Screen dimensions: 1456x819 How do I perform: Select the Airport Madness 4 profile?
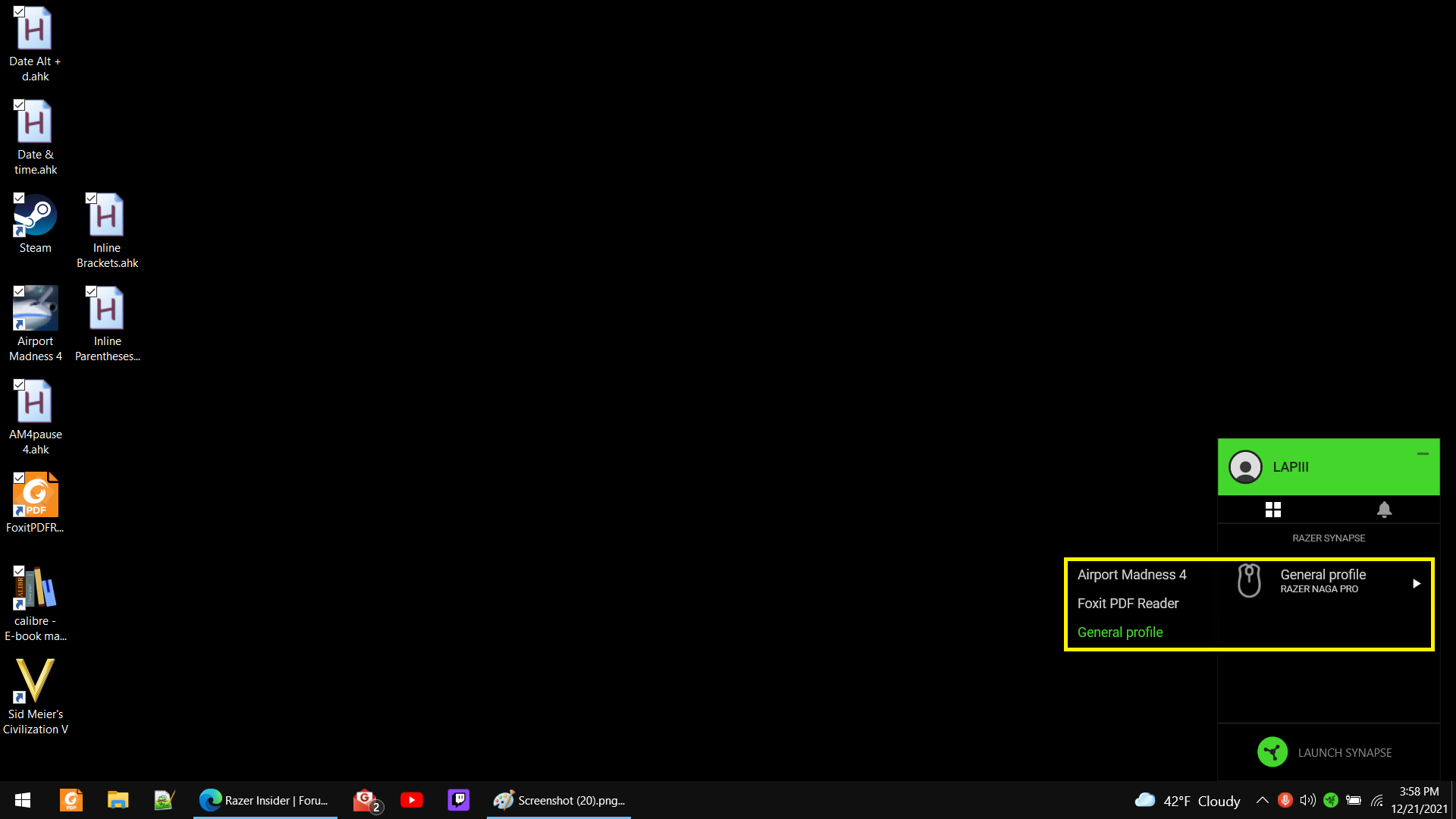click(x=1131, y=575)
